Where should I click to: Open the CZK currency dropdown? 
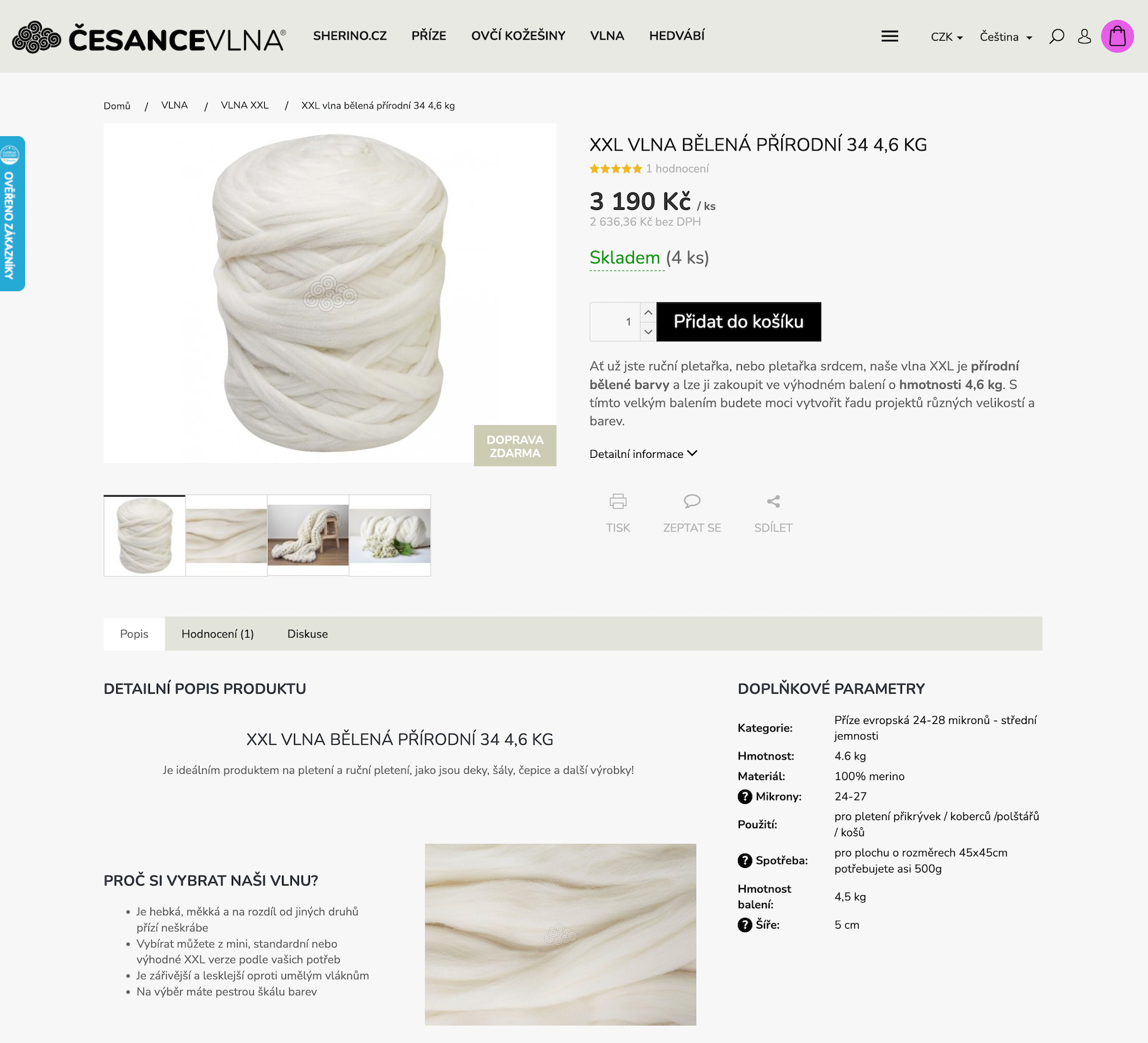pyautogui.click(x=947, y=37)
